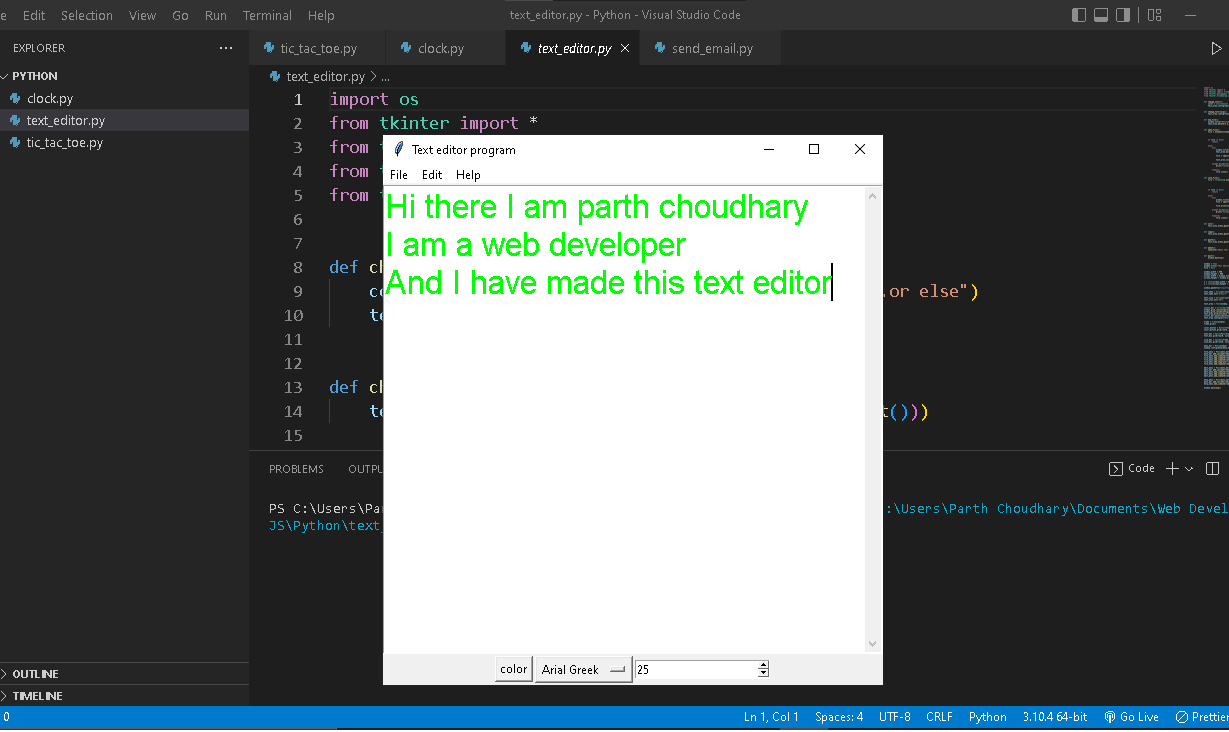Switch to the tic_tac_toe.py editor tab
This screenshot has height=732, width=1229.
click(318, 48)
